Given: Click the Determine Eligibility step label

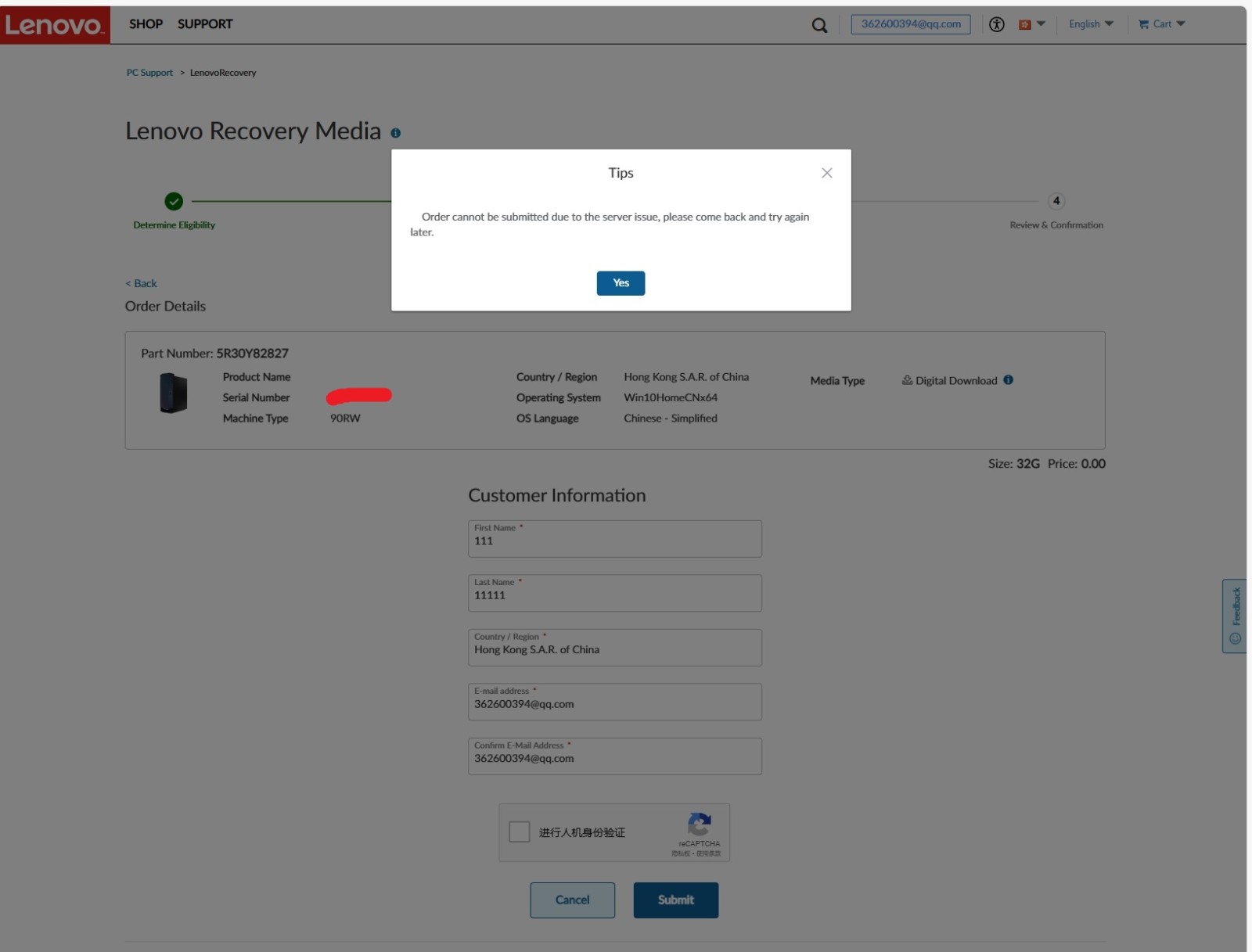Looking at the screenshot, I should pyautogui.click(x=174, y=225).
